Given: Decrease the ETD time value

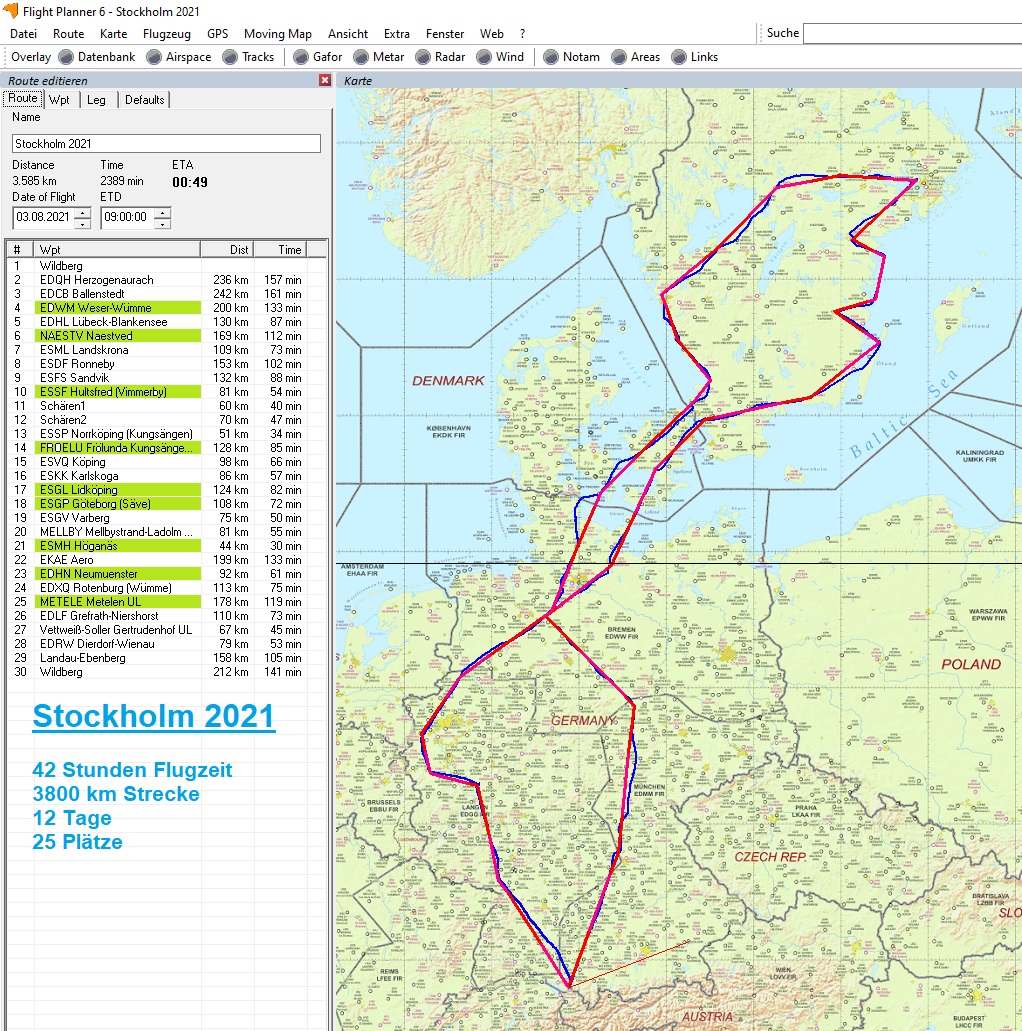Looking at the screenshot, I should click(163, 222).
